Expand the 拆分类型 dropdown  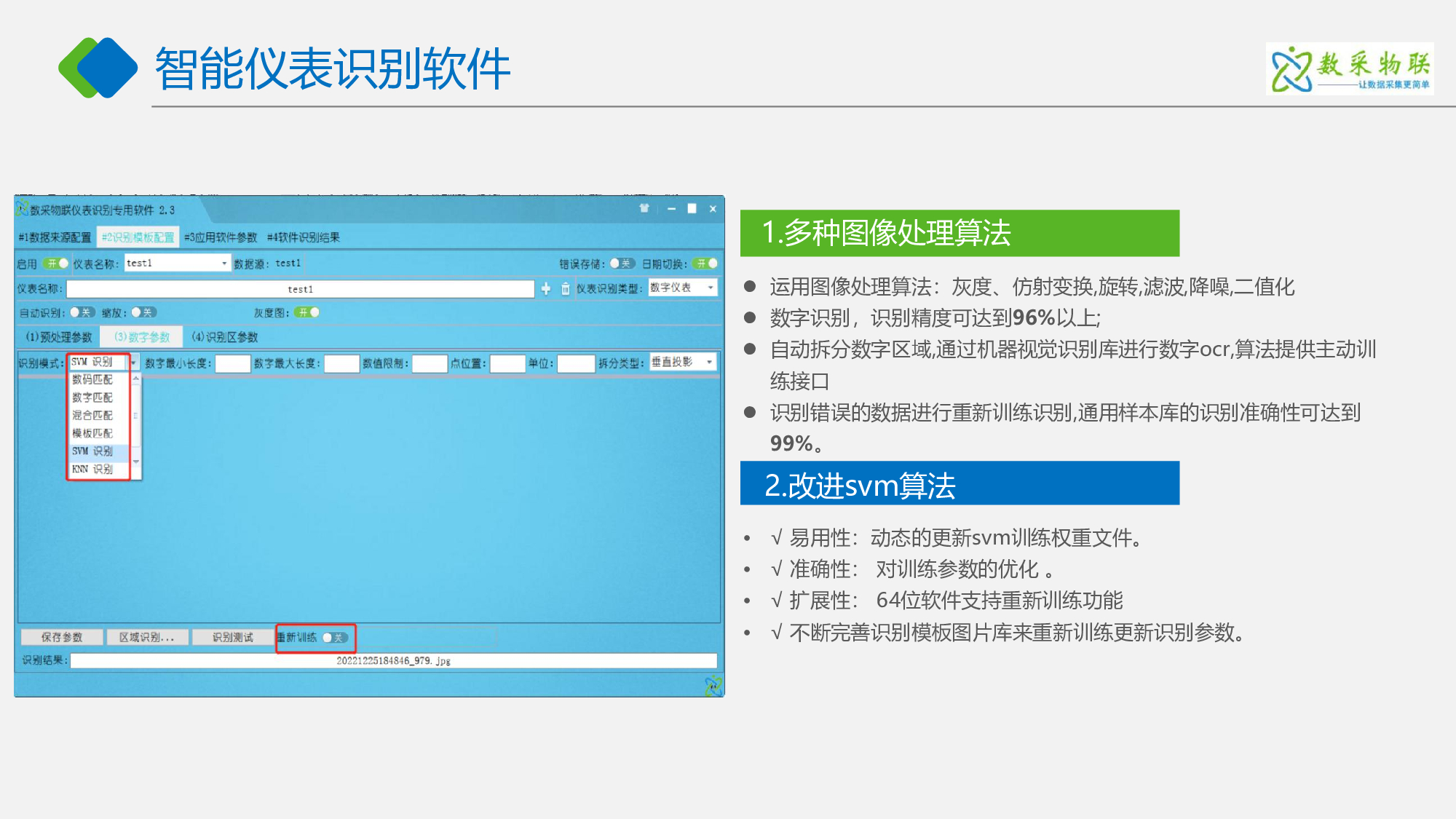[683, 362]
